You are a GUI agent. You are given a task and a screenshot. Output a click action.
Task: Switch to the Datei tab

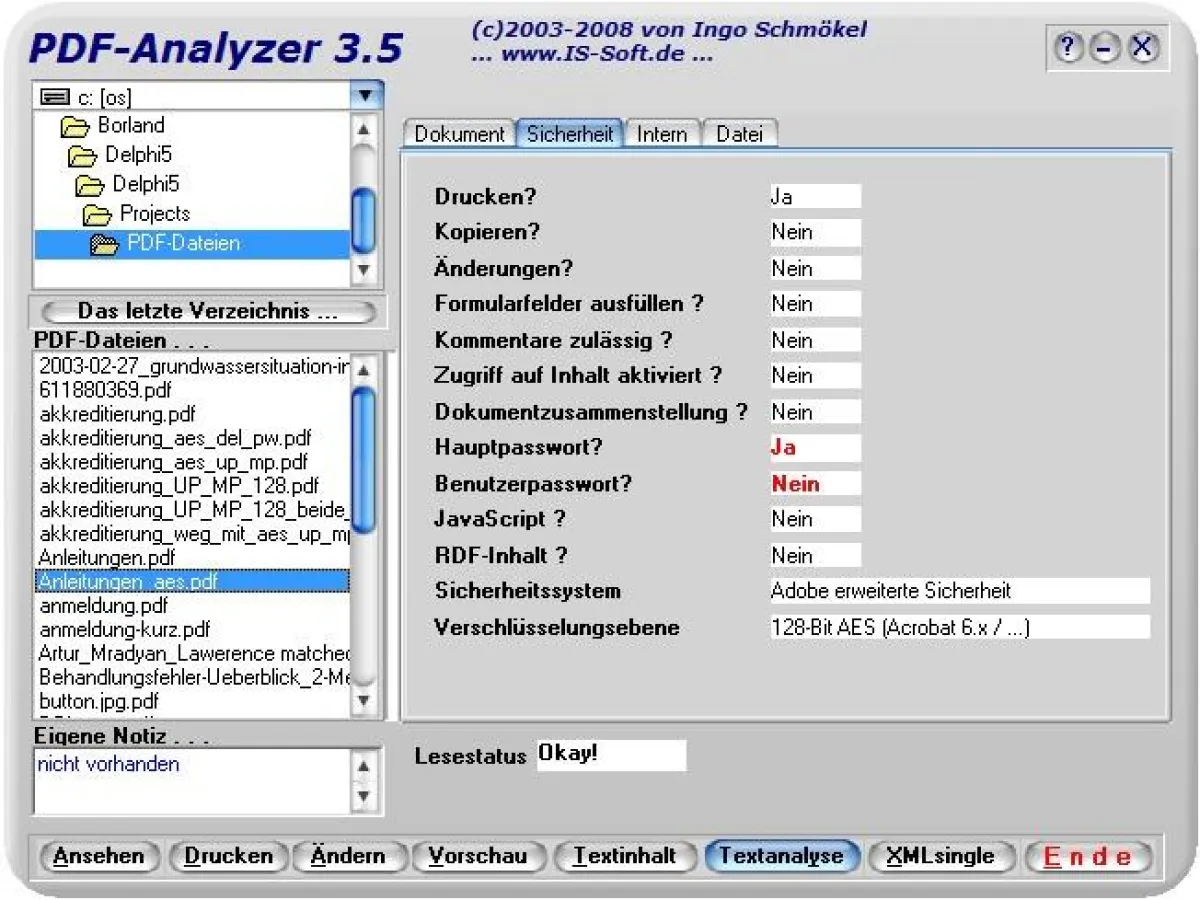tap(739, 133)
